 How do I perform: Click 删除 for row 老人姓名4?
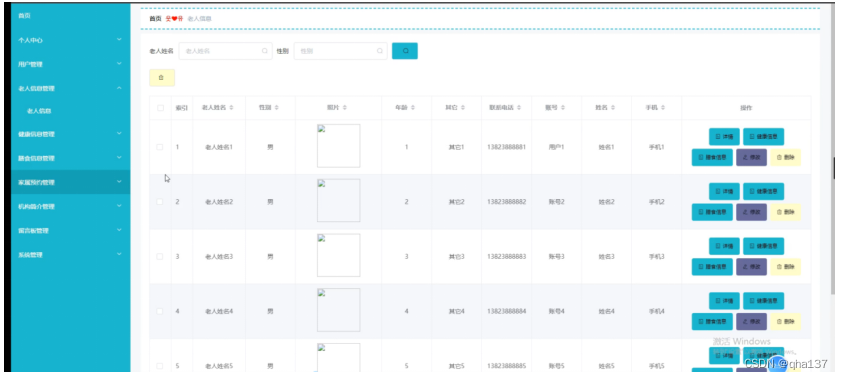click(x=785, y=322)
